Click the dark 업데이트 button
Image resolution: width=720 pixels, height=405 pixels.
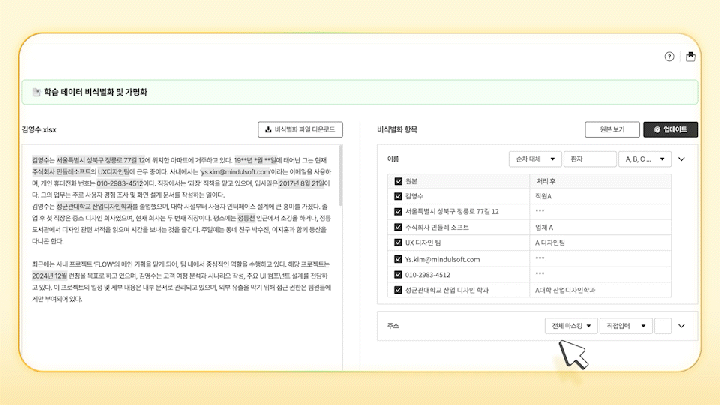(670, 129)
